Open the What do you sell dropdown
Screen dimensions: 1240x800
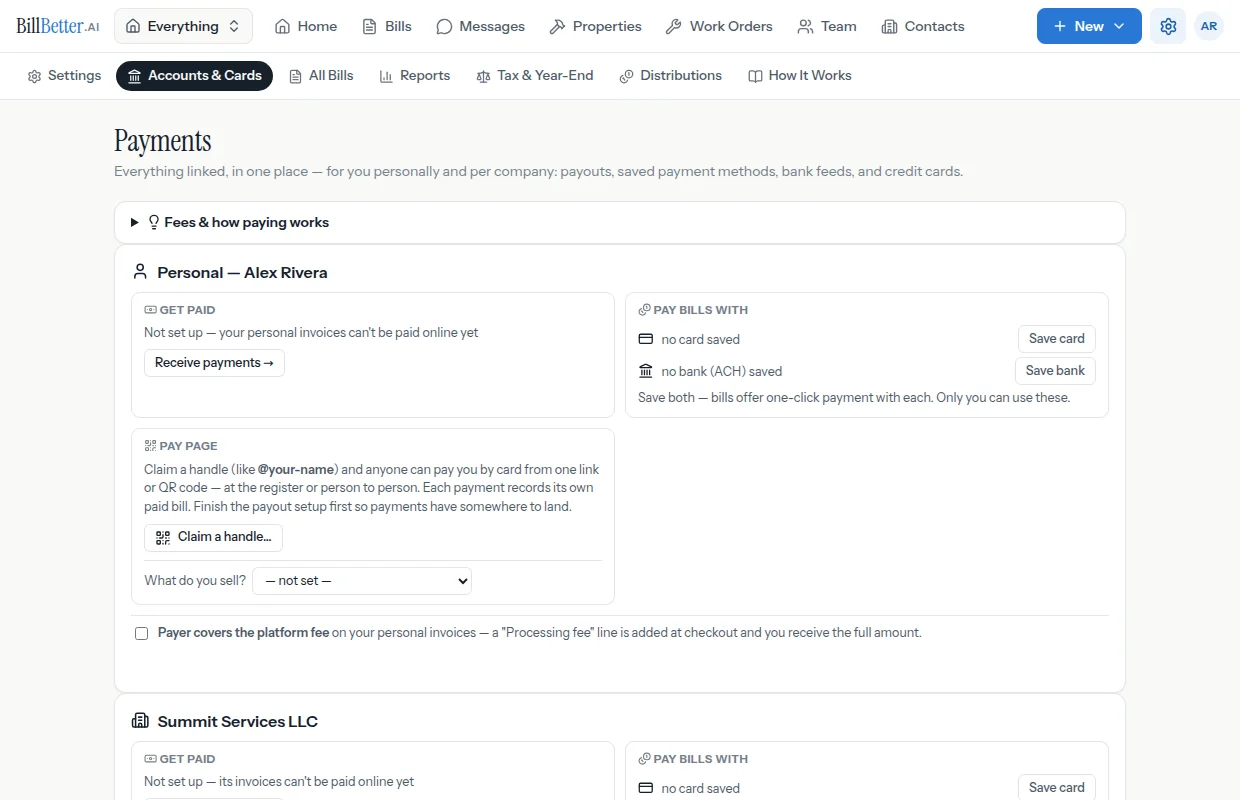coord(362,581)
